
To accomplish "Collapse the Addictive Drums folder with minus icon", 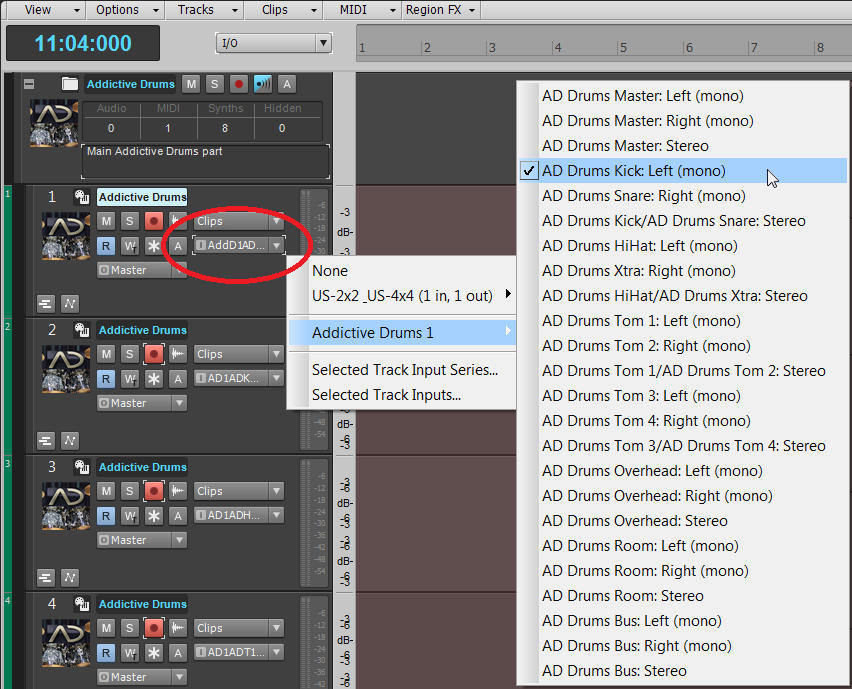I will (x=29, y=84).
